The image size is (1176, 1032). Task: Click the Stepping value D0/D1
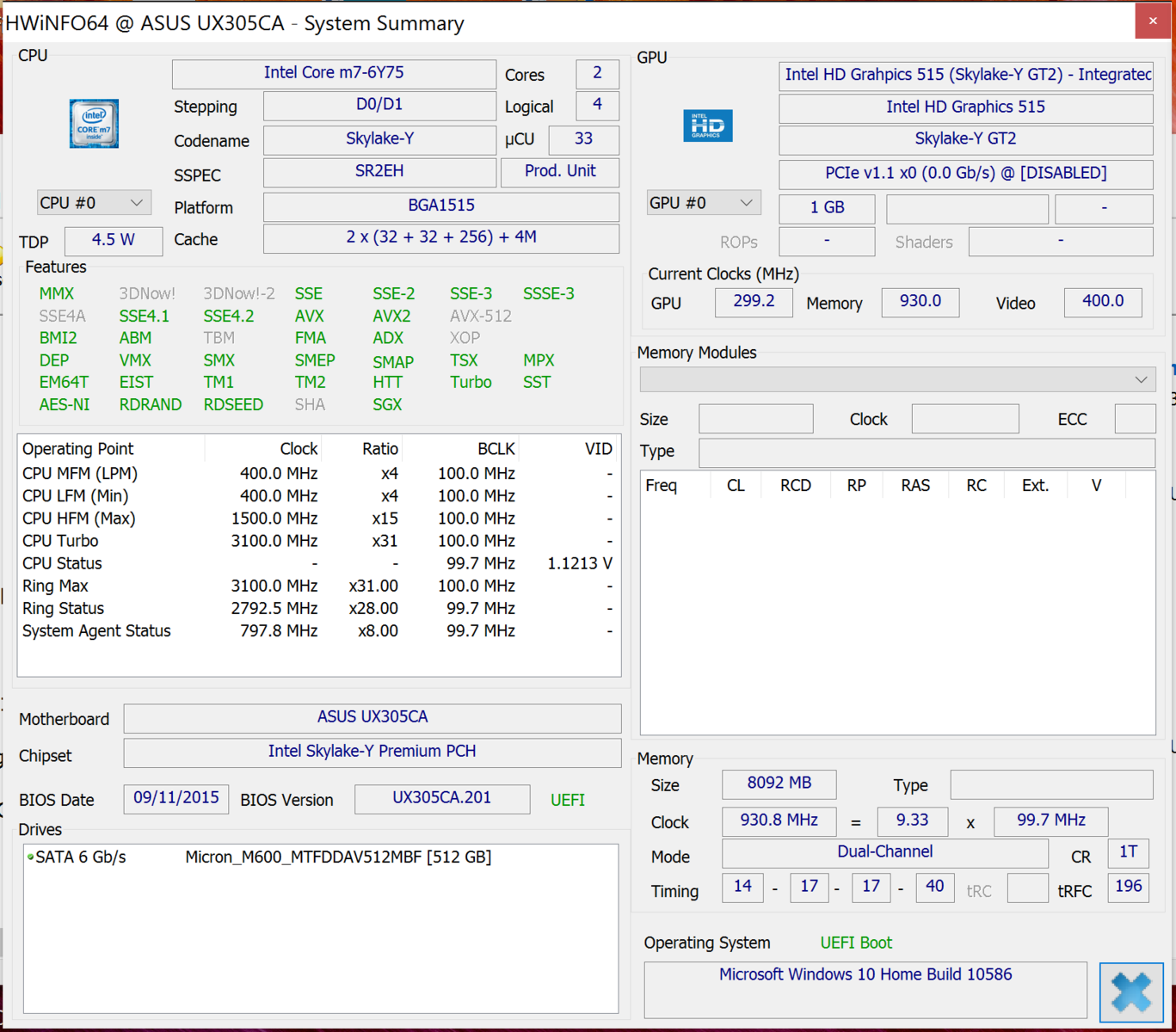(379, 105)
